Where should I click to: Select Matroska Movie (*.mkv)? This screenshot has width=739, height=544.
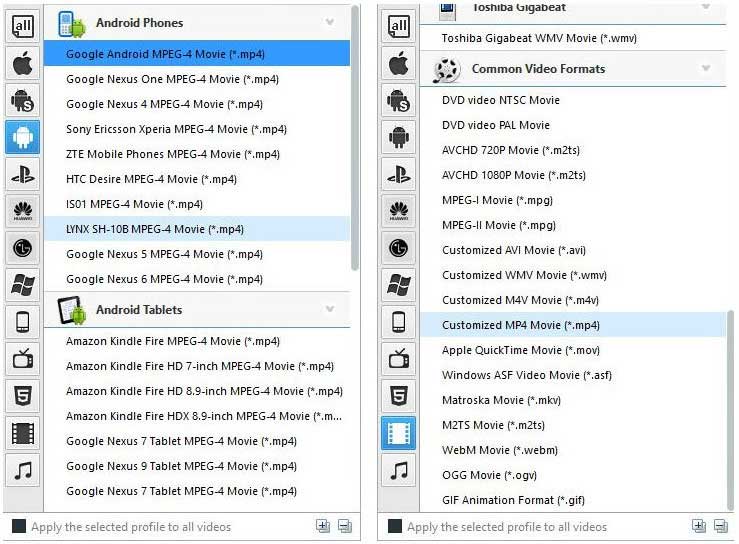(573, 400)
